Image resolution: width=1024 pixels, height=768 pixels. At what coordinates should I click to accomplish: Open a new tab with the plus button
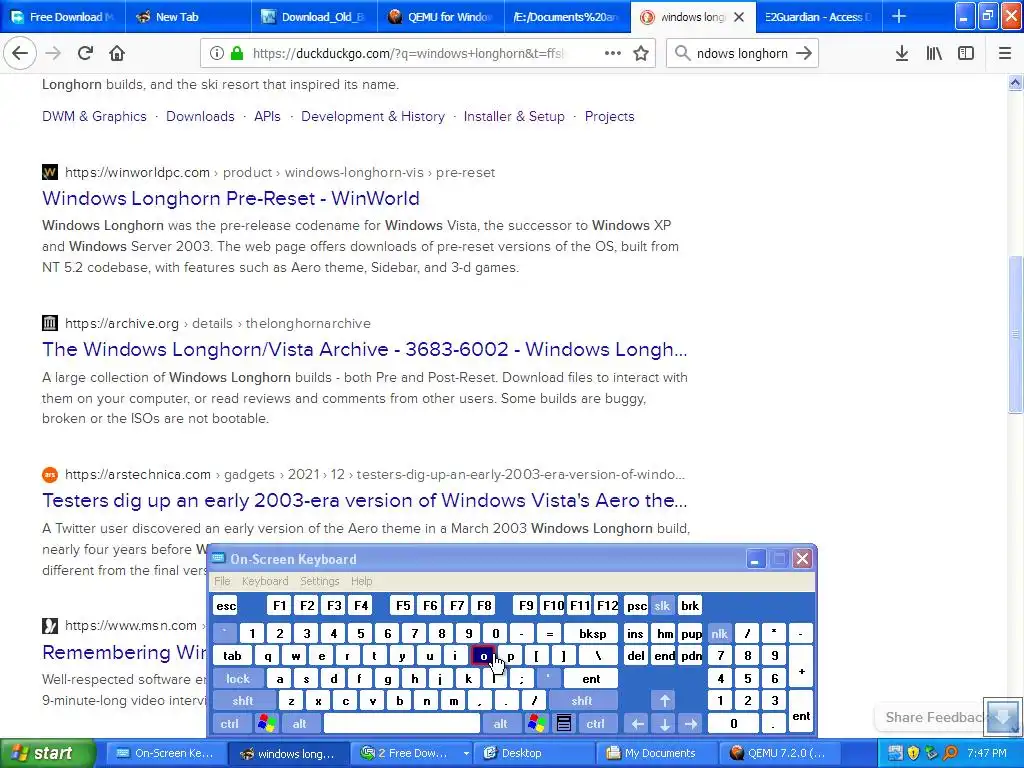coord(899,16)
